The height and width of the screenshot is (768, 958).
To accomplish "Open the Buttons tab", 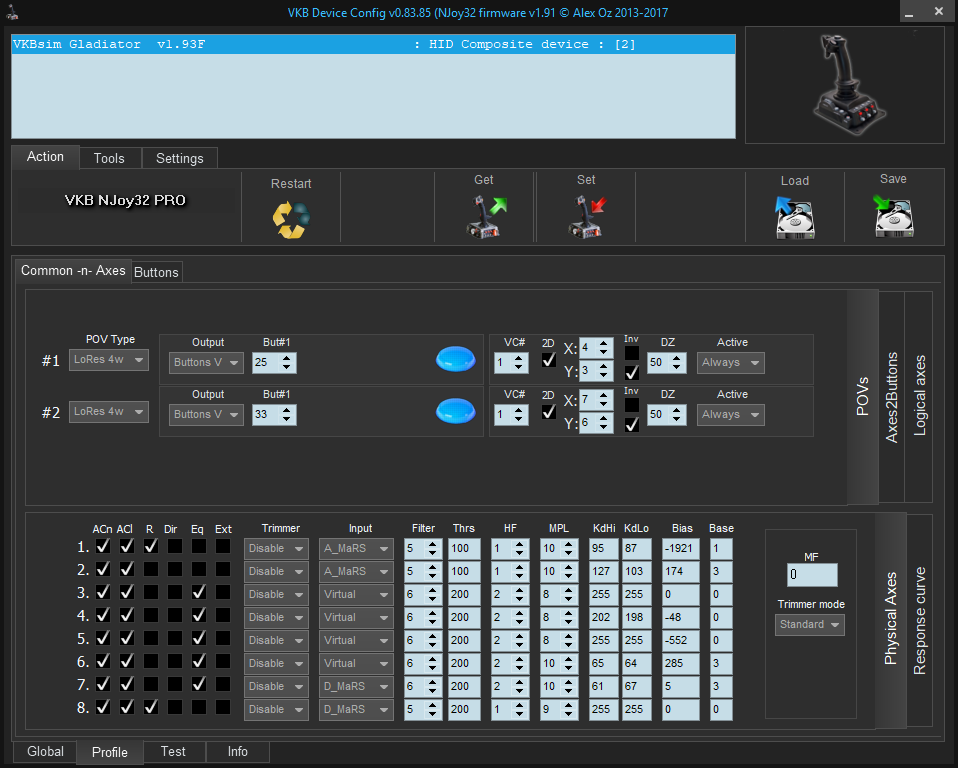I will (156, 272).
